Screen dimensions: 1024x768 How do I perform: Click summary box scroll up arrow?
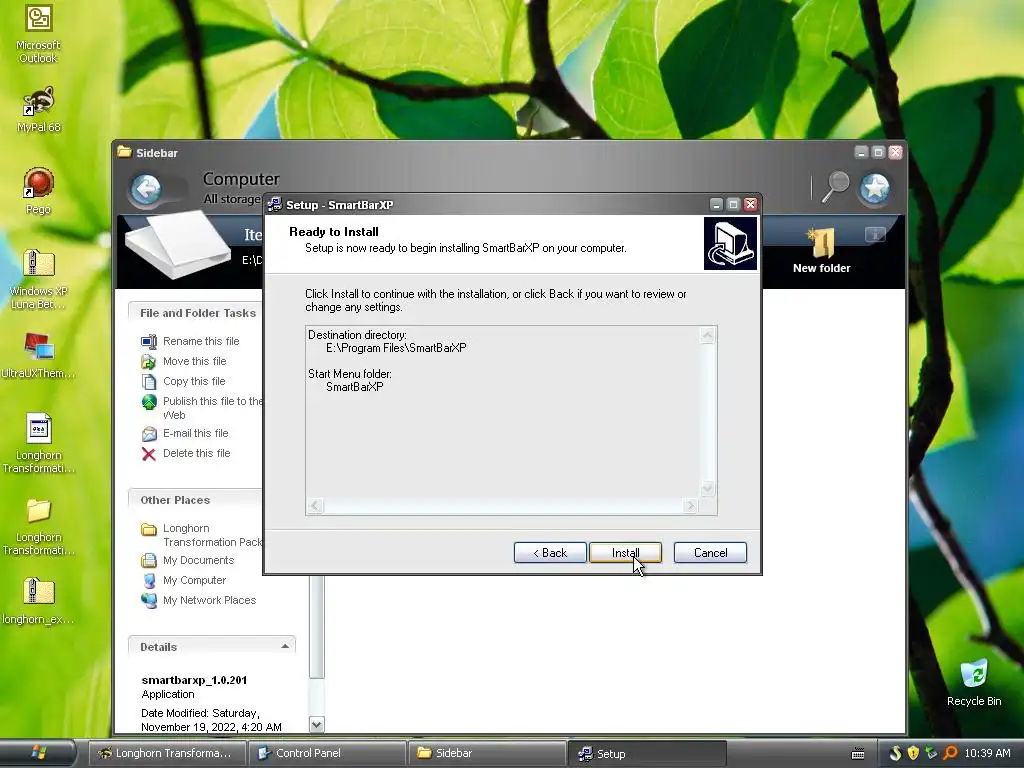(x=707, y=336)
